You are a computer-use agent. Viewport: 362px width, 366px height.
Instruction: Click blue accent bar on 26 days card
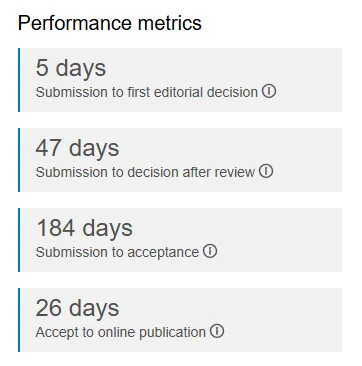click(x=19, y=320)
